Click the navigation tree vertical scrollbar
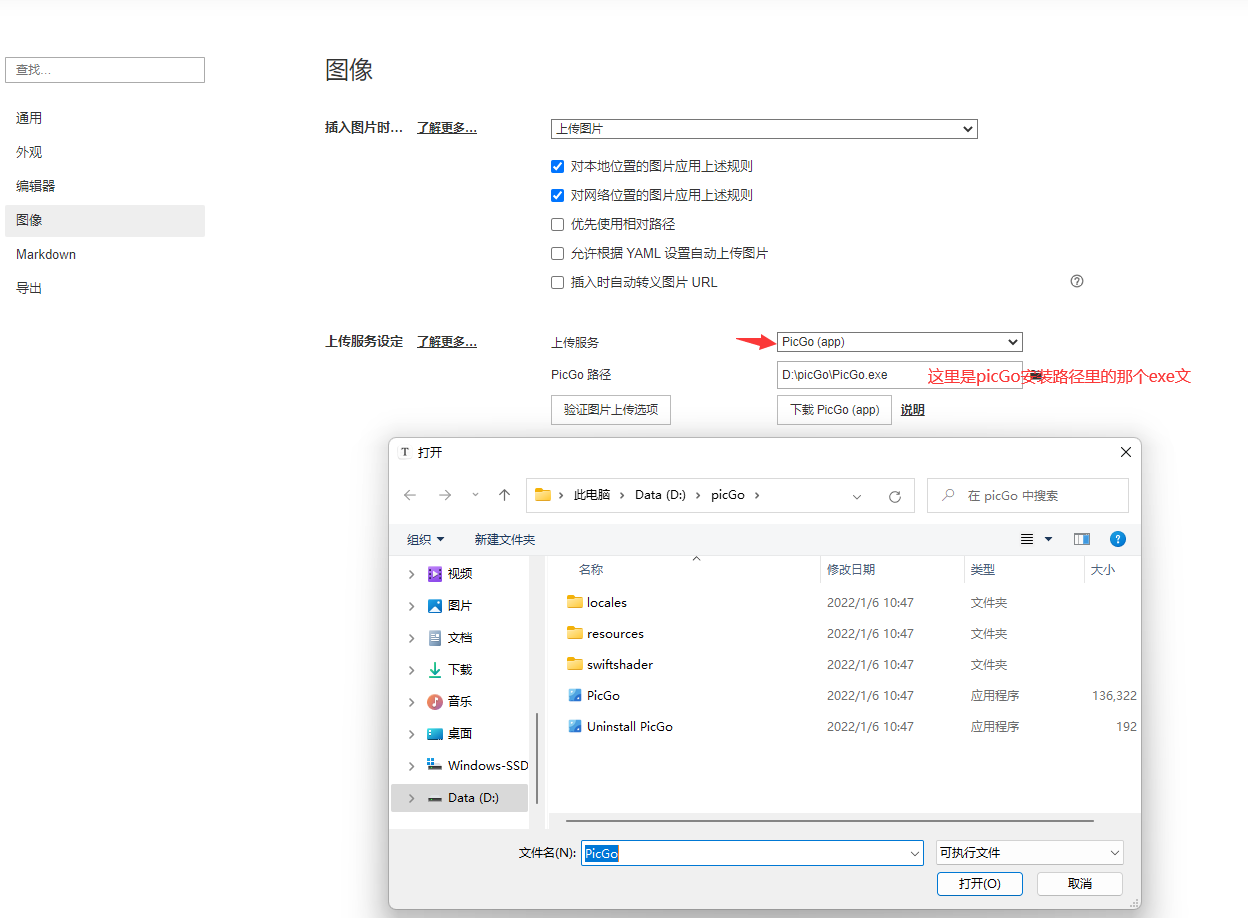The width and height of the screenshot is (1248, 918). [x=538, y=758]
